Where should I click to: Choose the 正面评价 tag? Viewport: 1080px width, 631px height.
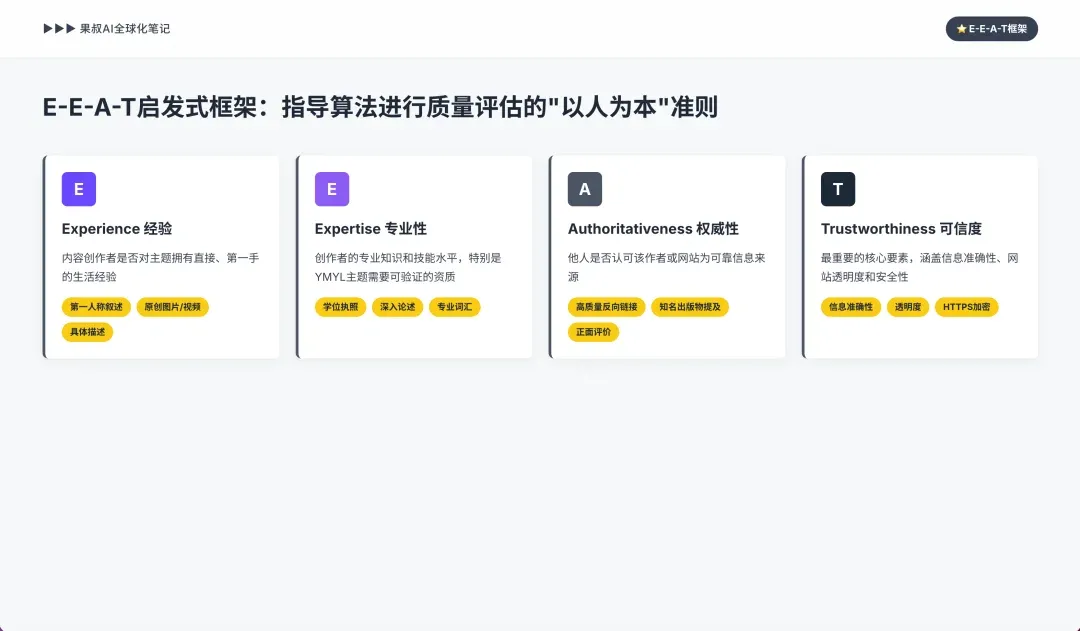click(594, 332)
